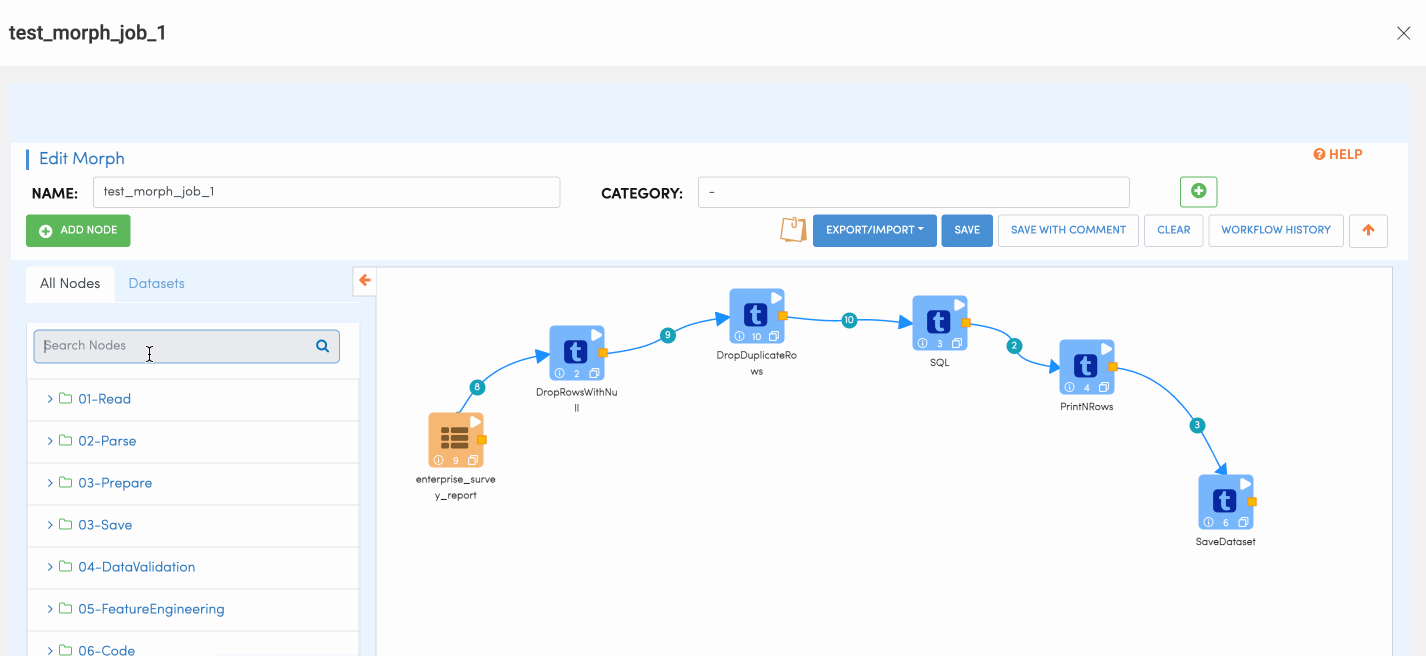This screenshot has width=1426, height=656.
Task: Open info icon on DropDuplicateRows node
Action: click(x=739, y=336)
